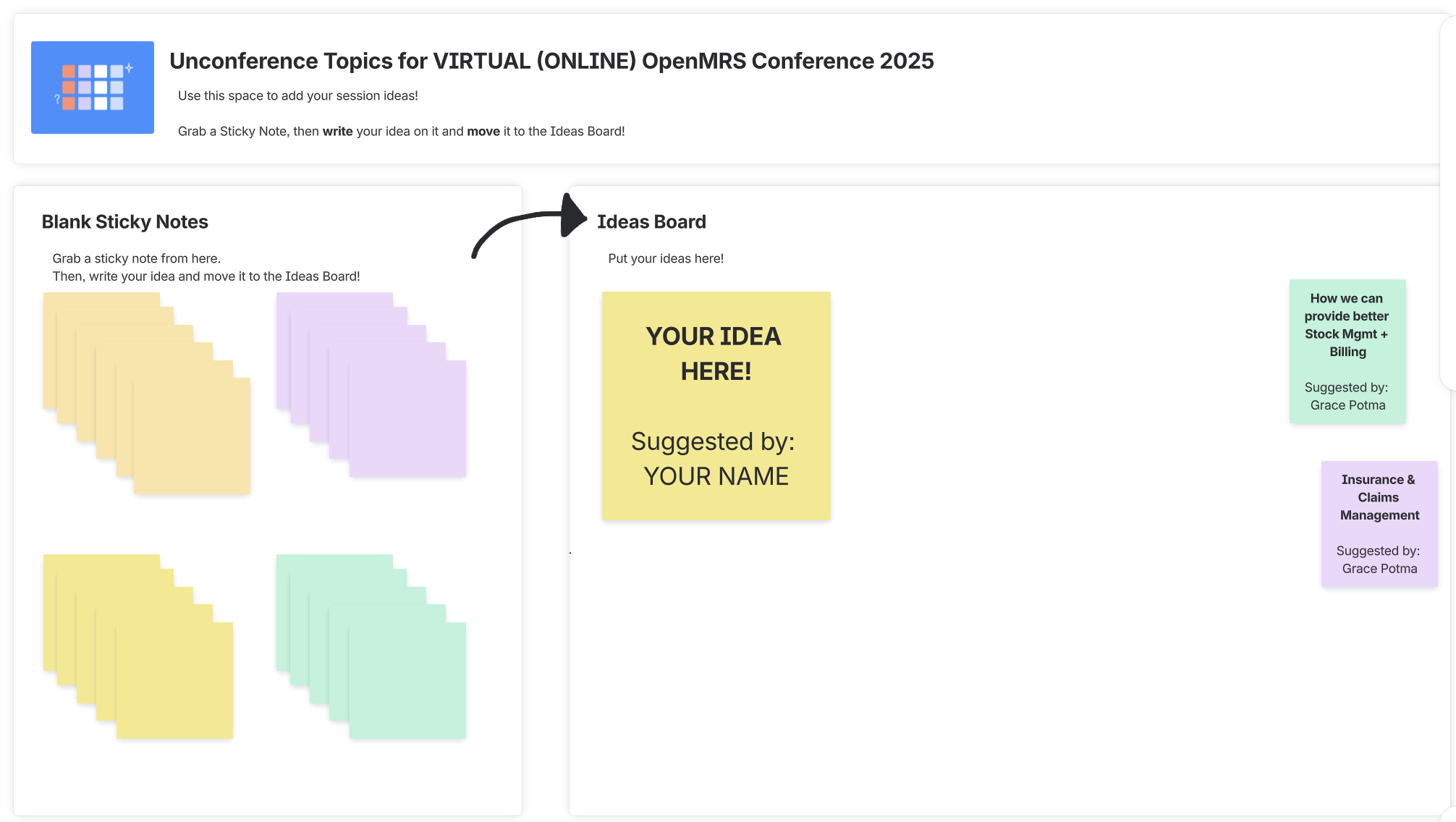Click "Suggested by: Grace Potma" on green note

[x=1347, y=397]
